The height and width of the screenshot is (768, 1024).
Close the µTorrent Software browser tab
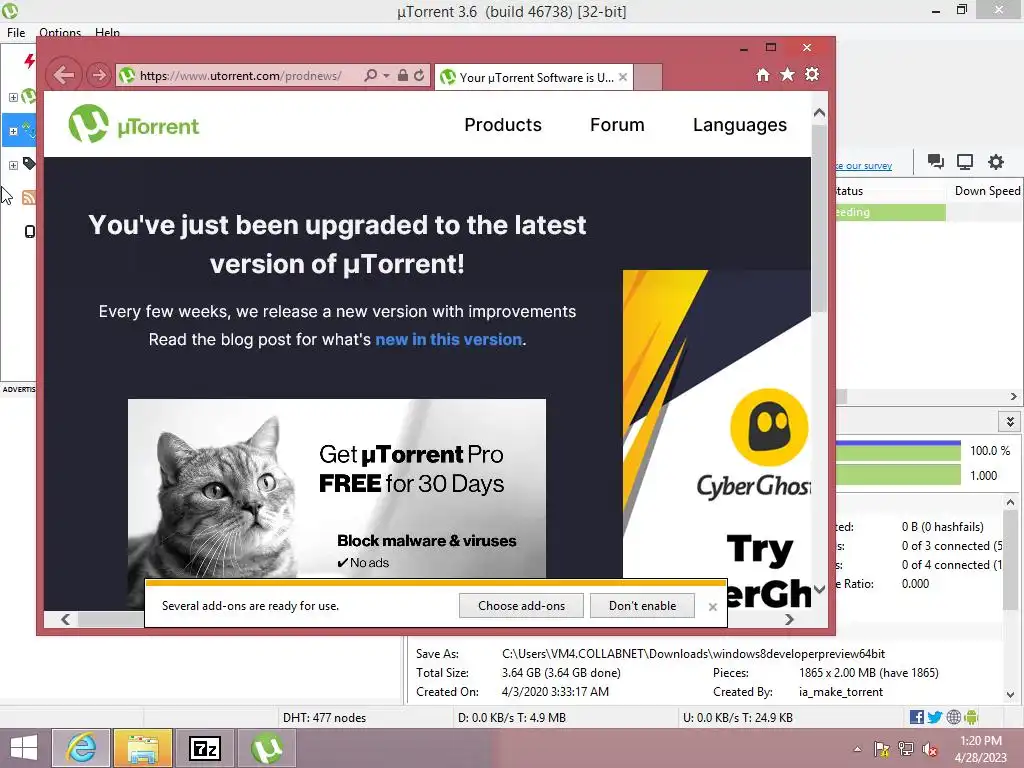tap(623, 77)
